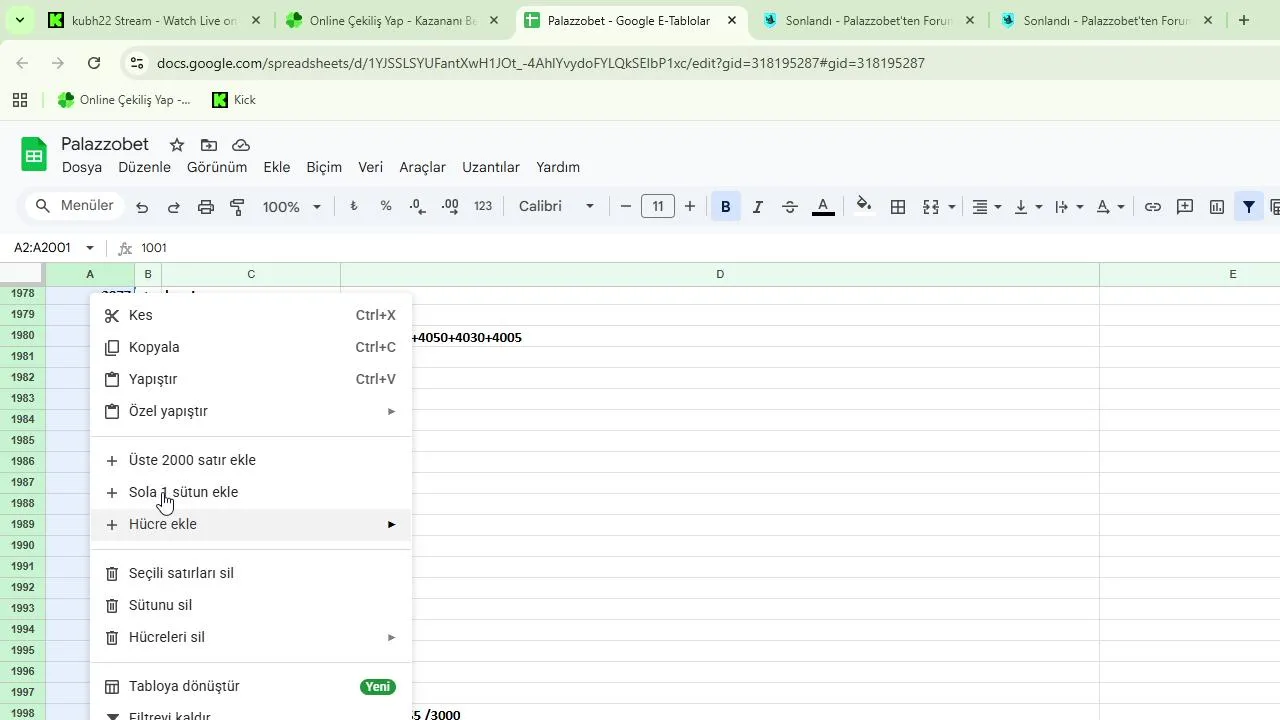Expand Özel yapıştır submenu
1280x720 pixels.
click(251, 411)
